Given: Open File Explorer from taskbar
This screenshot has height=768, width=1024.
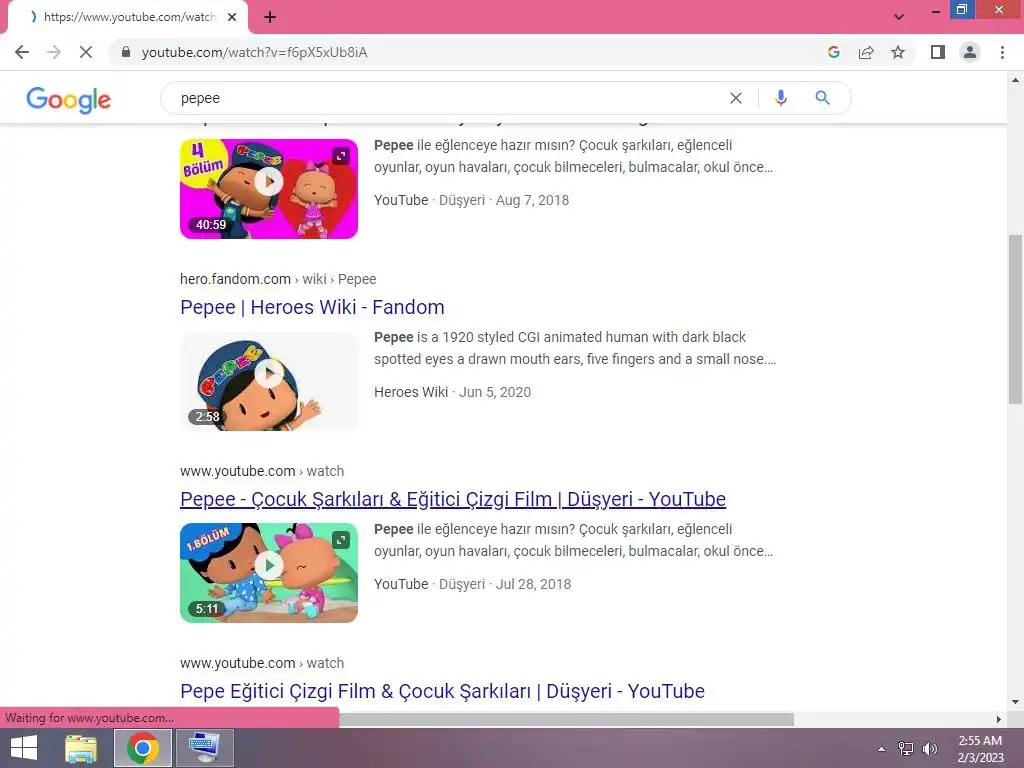Looking at the screenshot, I should 81,748.
